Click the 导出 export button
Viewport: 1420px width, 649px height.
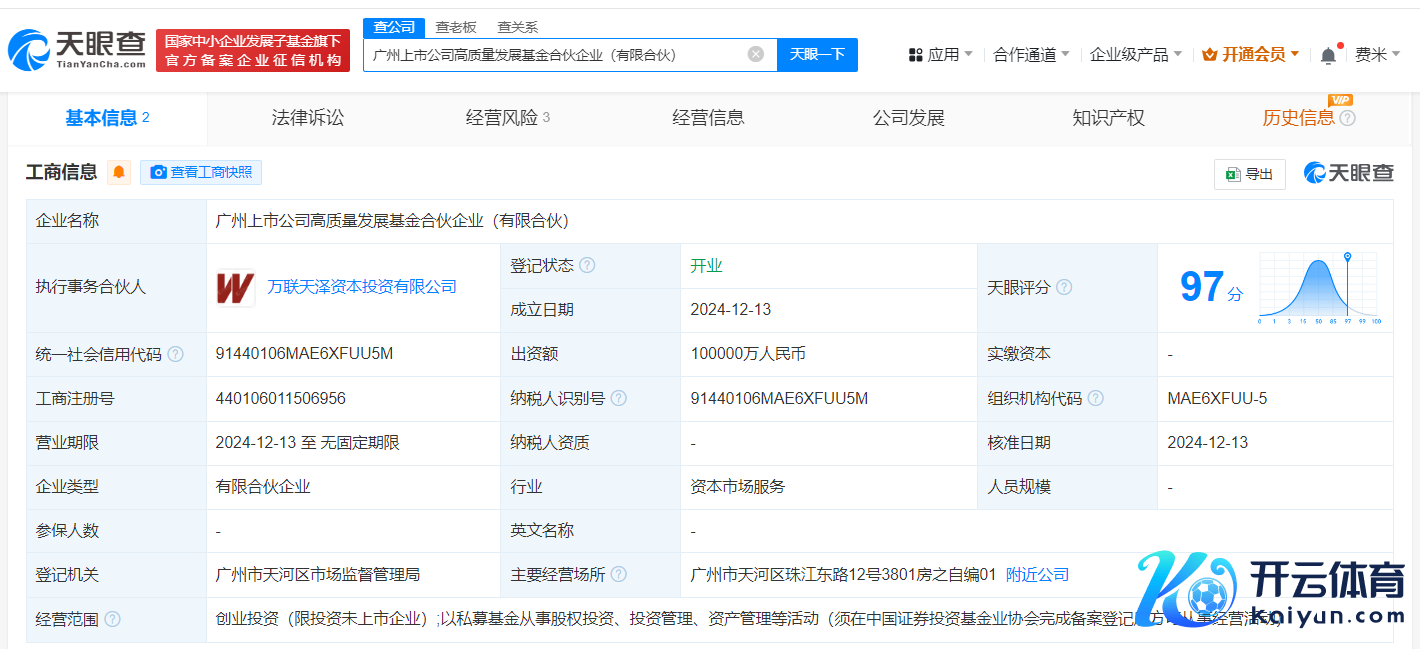1250,174
